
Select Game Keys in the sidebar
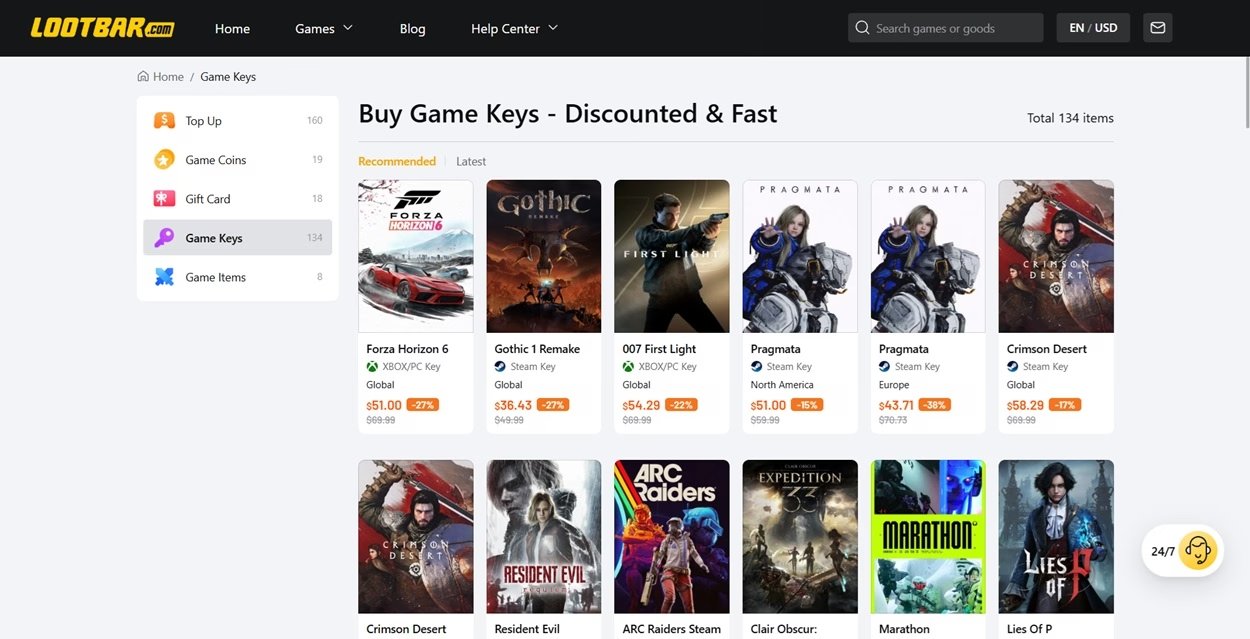tap(238, 238)
